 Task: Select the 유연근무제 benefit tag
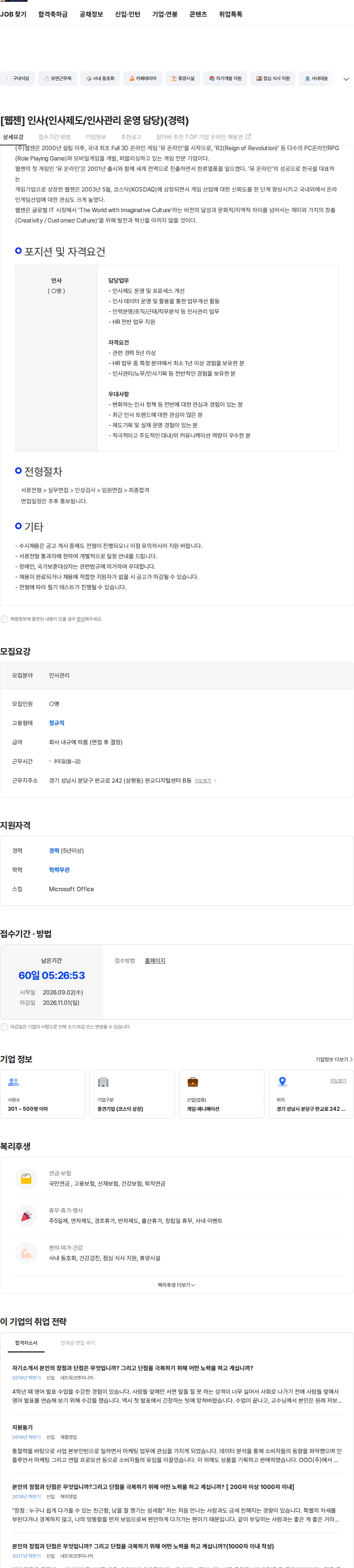58,79
